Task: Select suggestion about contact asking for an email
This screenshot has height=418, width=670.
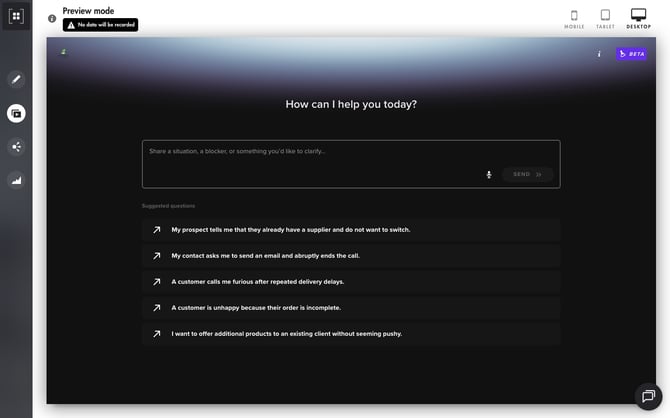Action: 351,256
